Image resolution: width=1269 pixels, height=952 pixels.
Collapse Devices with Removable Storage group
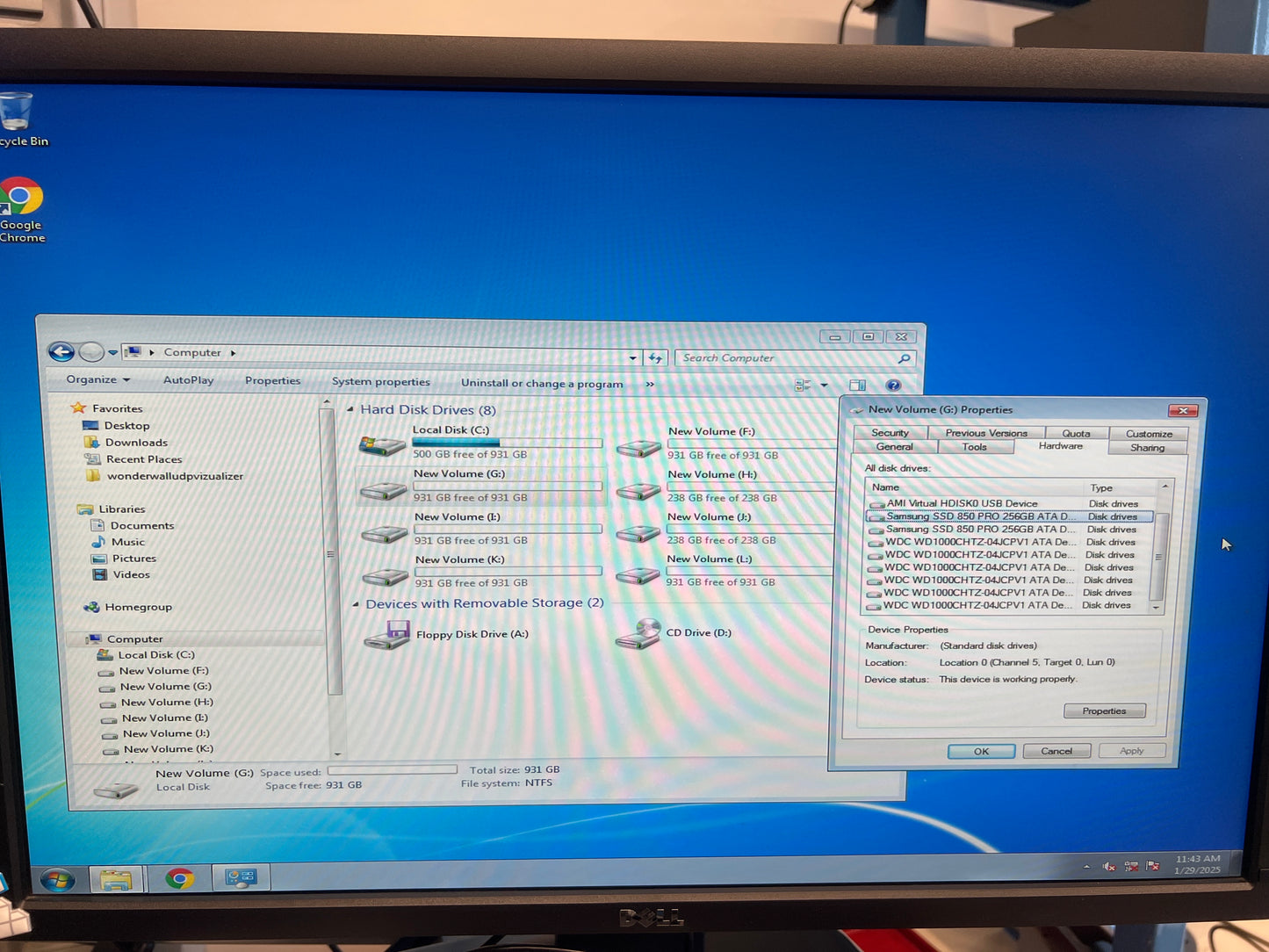pos(356,603)
